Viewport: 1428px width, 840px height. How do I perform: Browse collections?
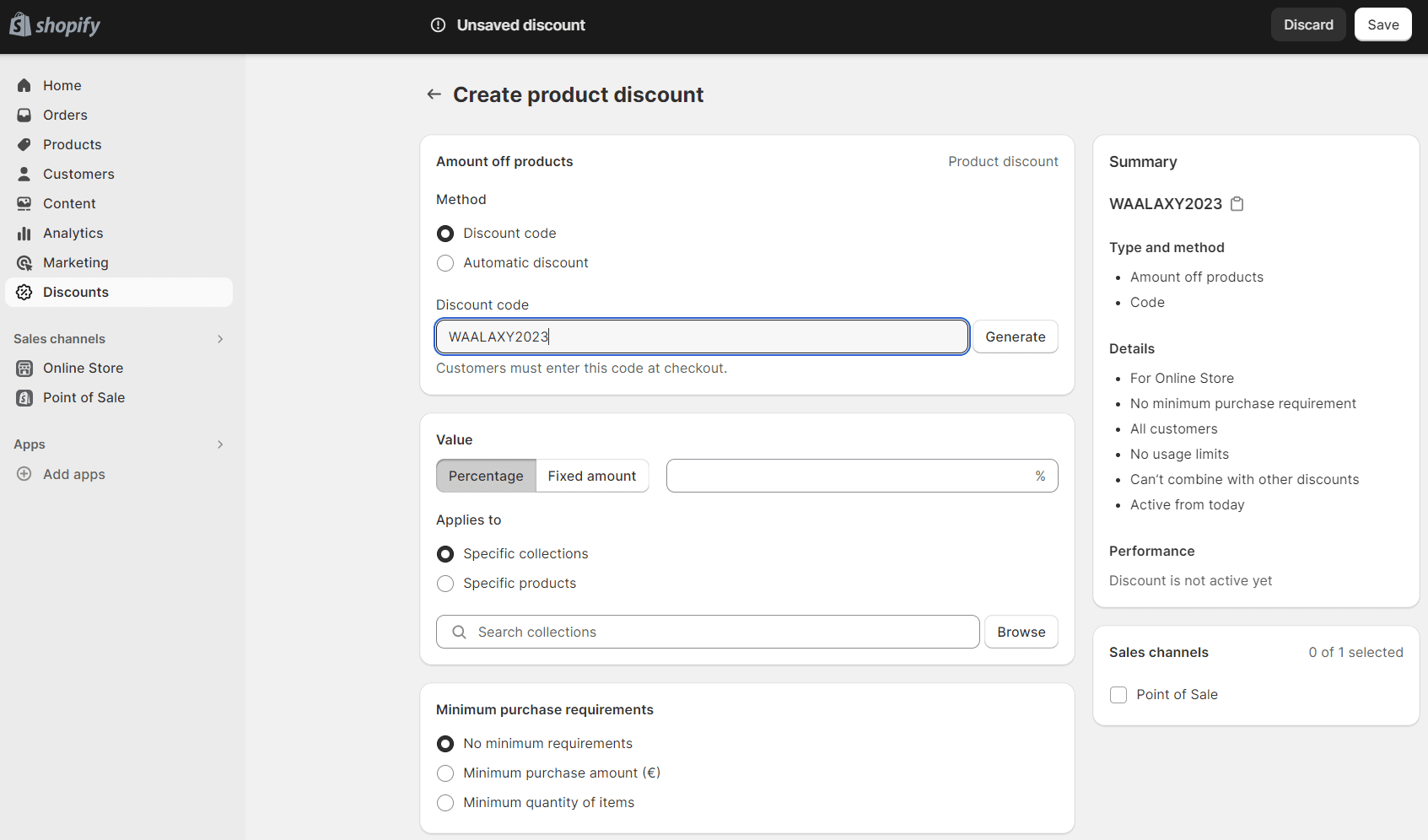(x=1021, y=632)
